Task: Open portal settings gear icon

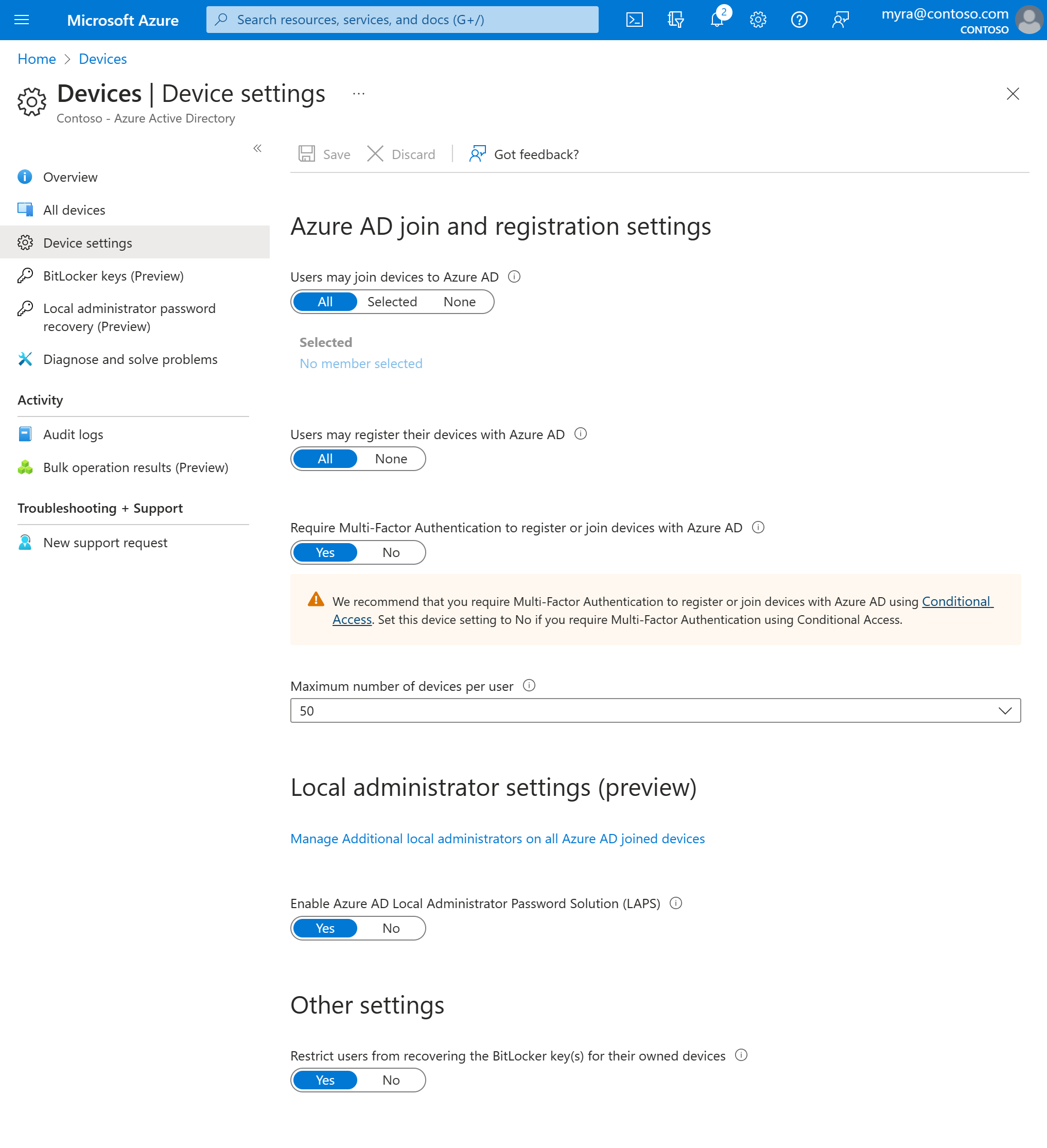Action: [758, 20]
